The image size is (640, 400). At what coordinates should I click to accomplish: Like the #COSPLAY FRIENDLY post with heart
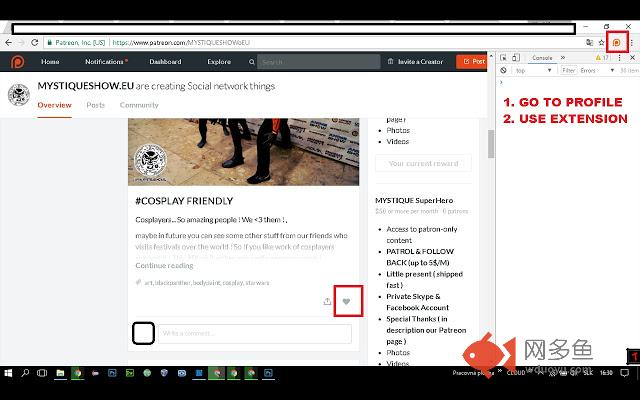point(346,302)
